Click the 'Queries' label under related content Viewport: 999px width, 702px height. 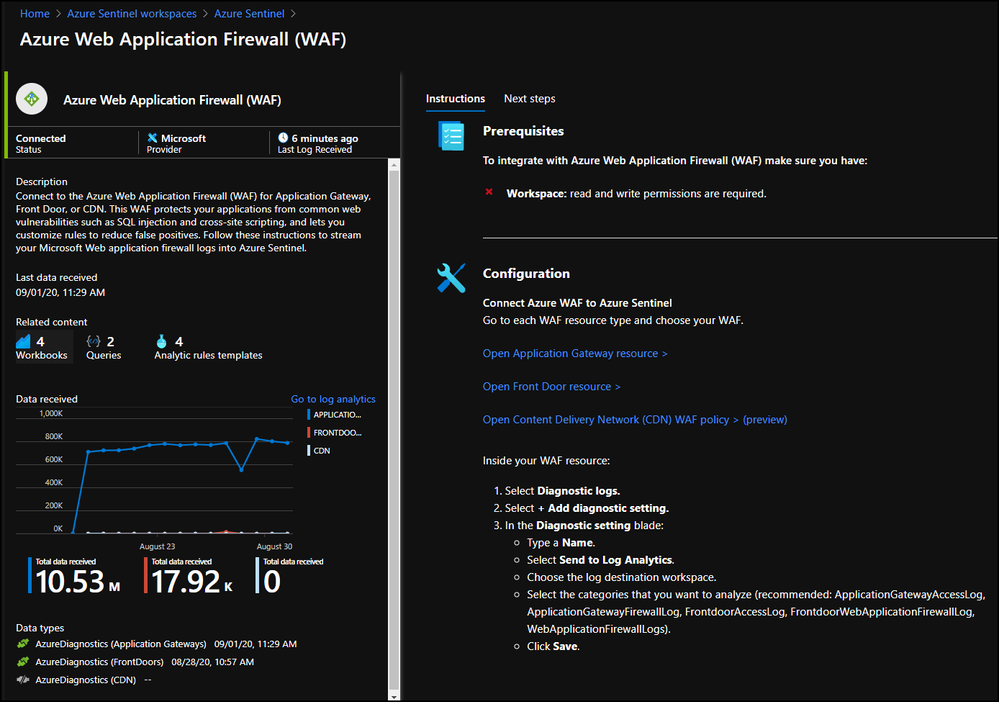click(x=104, y=355)
